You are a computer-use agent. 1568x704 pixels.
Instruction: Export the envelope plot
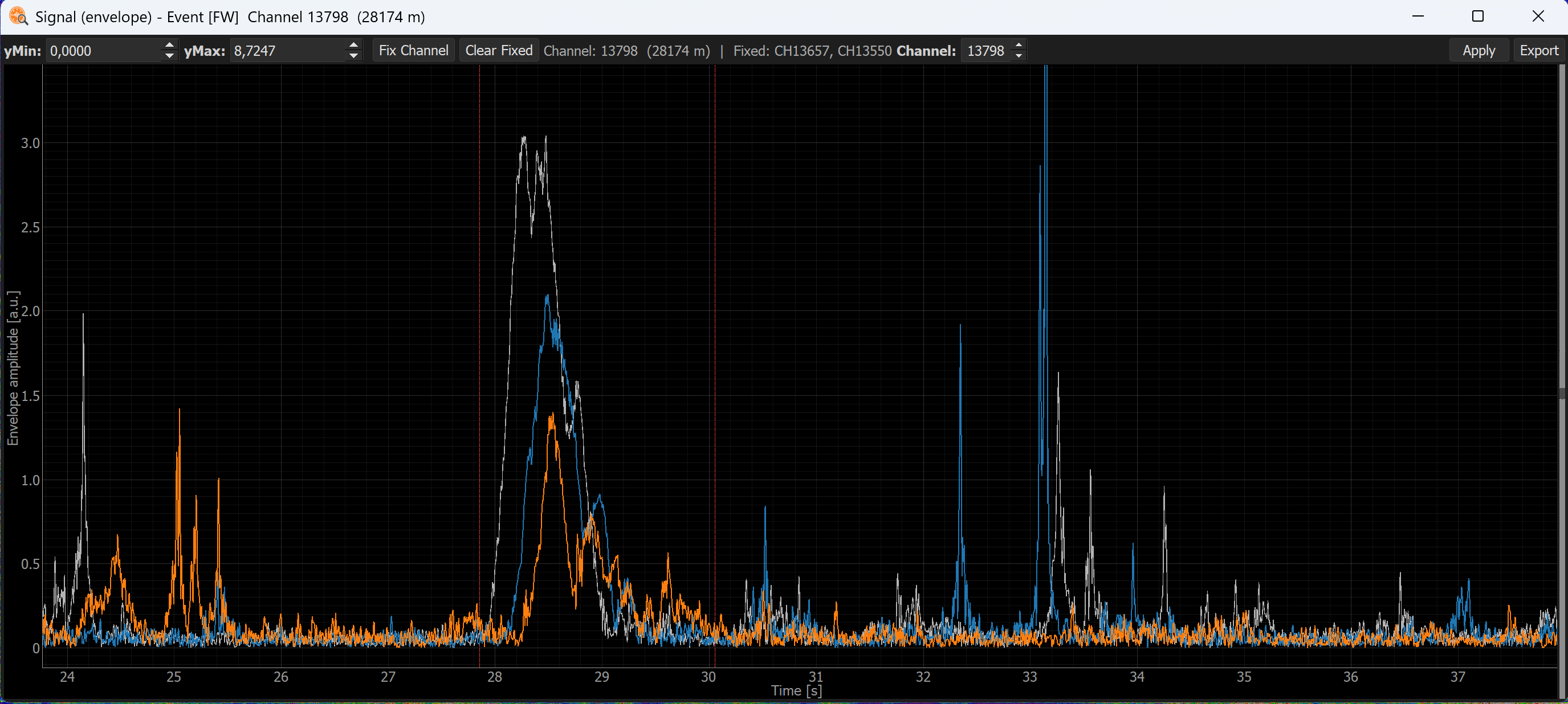[1539, 51]
